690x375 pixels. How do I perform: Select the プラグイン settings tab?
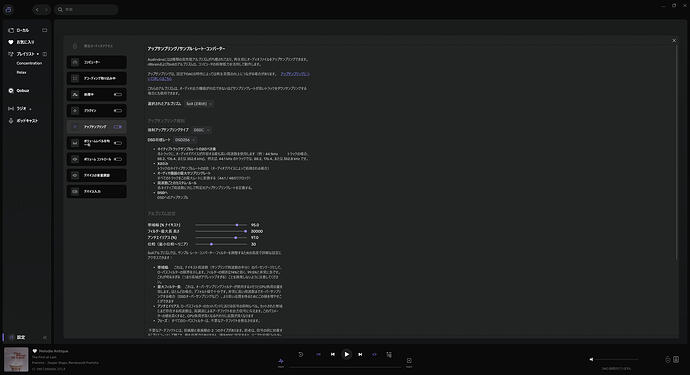coord(96,111)
